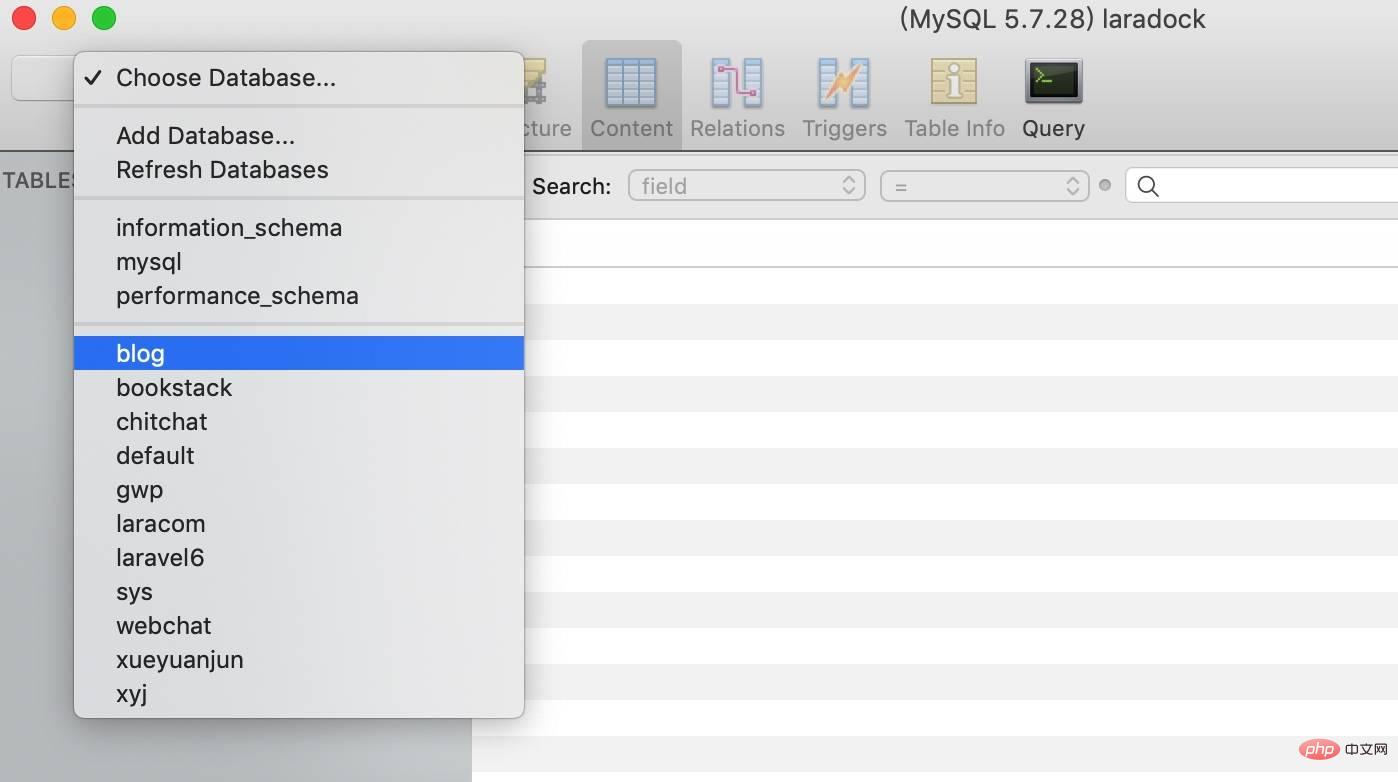The image size is (1398, 782).
Task: Switch to the default database
Action: coord(299,456)
